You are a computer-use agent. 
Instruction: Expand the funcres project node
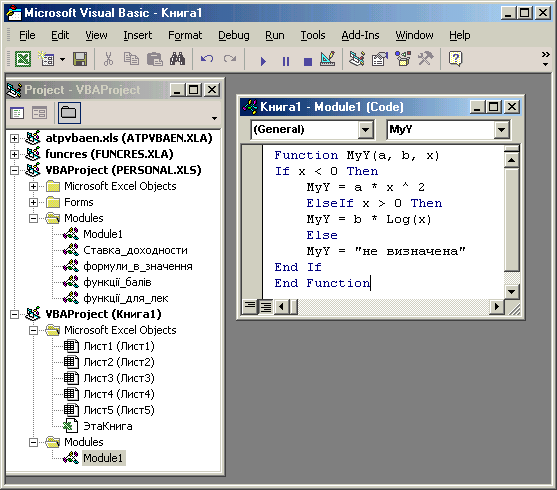(x=14, y=154)
